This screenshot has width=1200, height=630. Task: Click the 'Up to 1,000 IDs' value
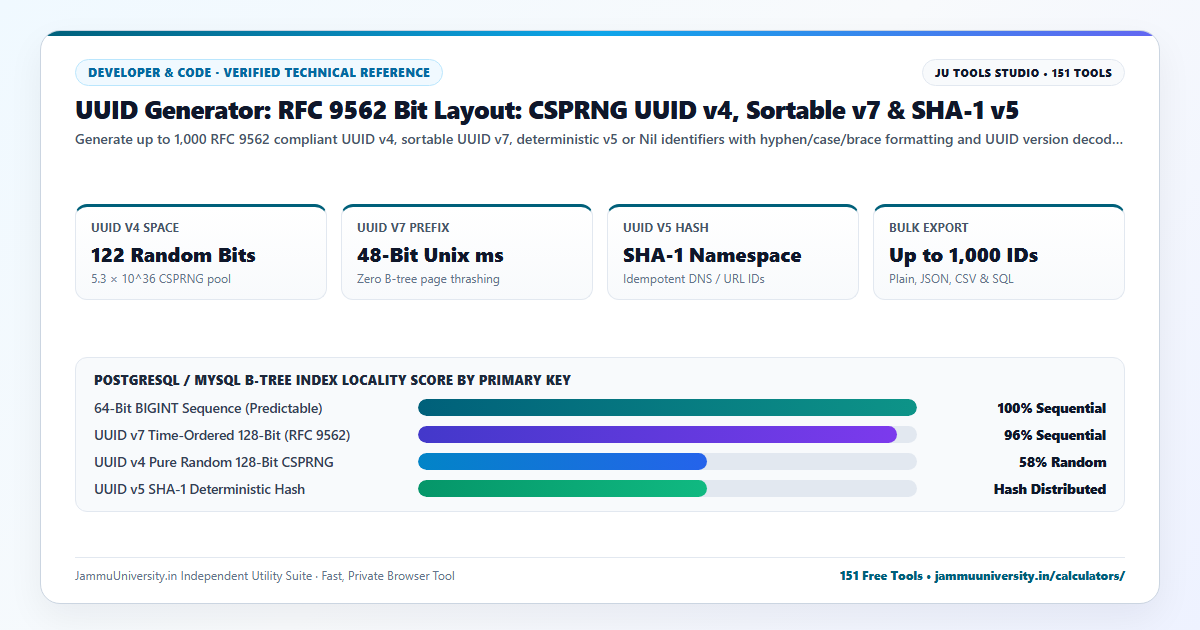tap(964, 255)
